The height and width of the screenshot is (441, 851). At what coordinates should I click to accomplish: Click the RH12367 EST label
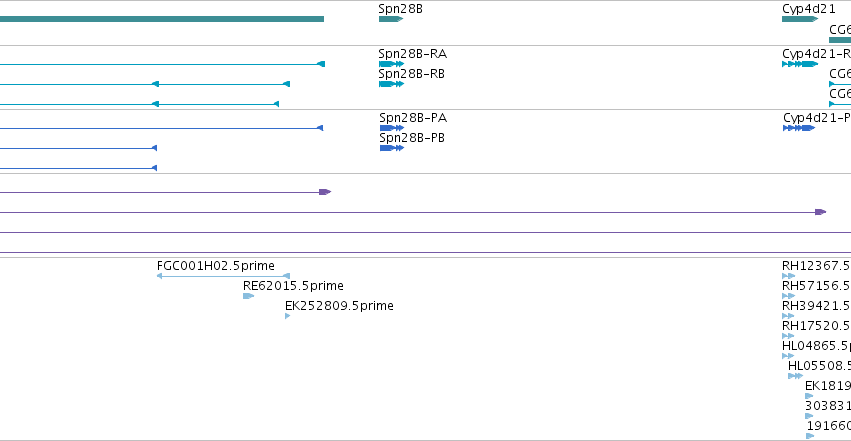816,266
